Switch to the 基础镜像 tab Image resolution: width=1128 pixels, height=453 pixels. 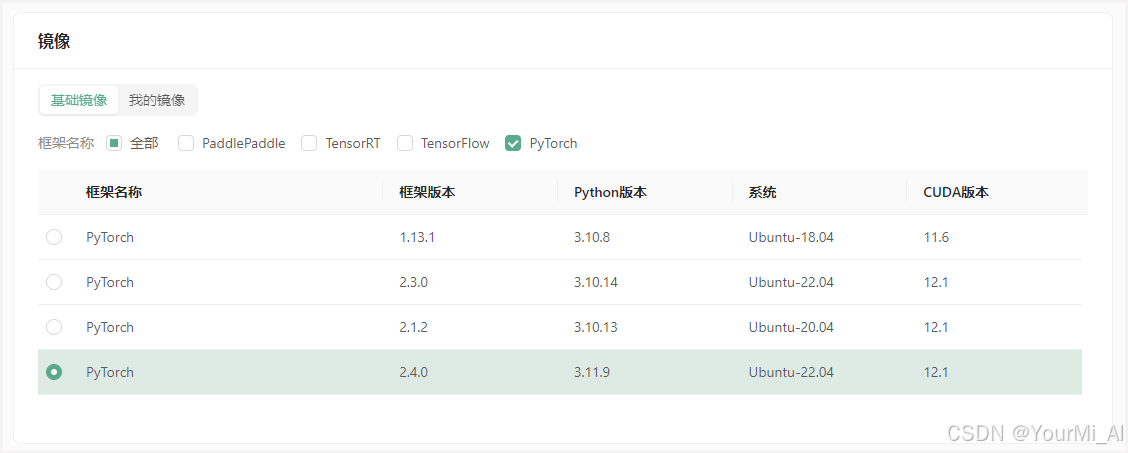click(x=79, y=100)
